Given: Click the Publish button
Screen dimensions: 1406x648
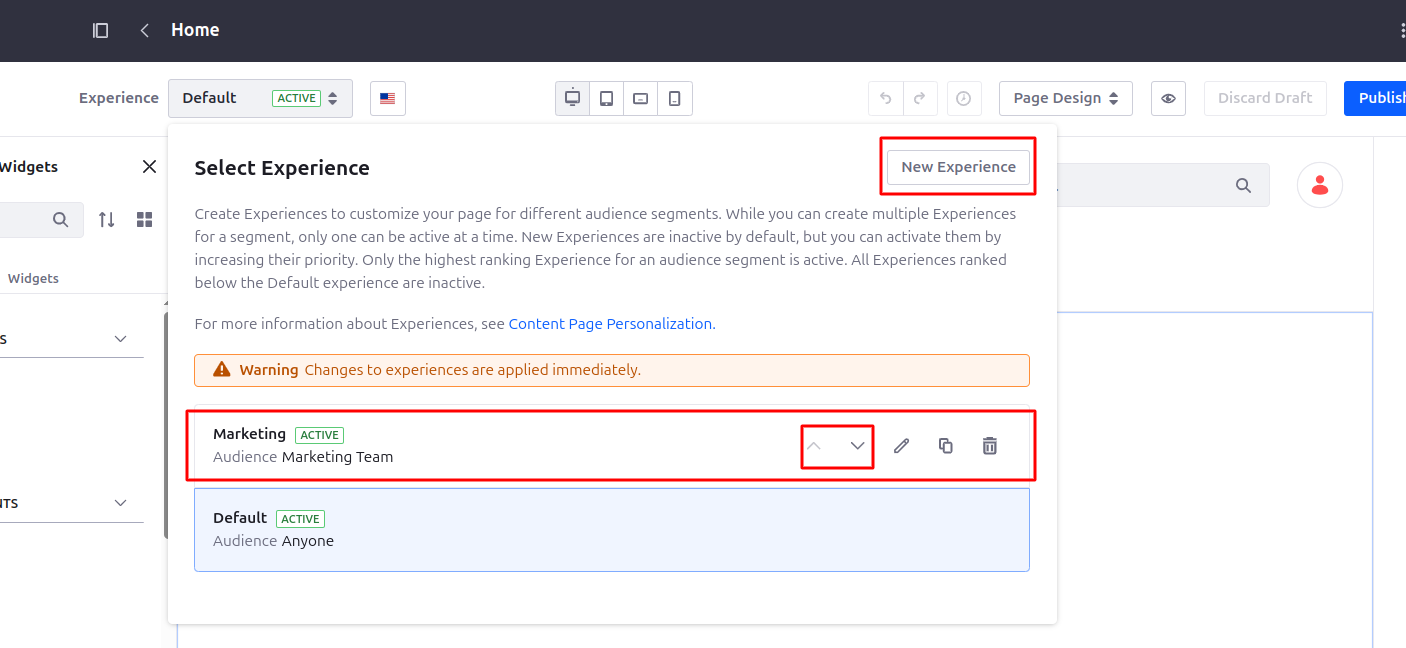Looking at the screenshot, I should (x=1378, y=98).
